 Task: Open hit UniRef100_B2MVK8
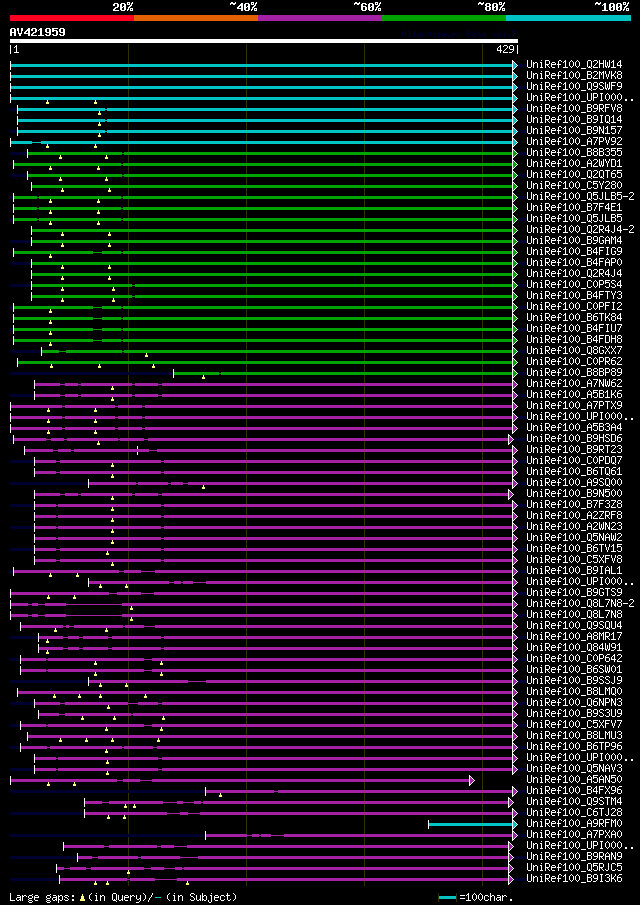click(574, 76)
